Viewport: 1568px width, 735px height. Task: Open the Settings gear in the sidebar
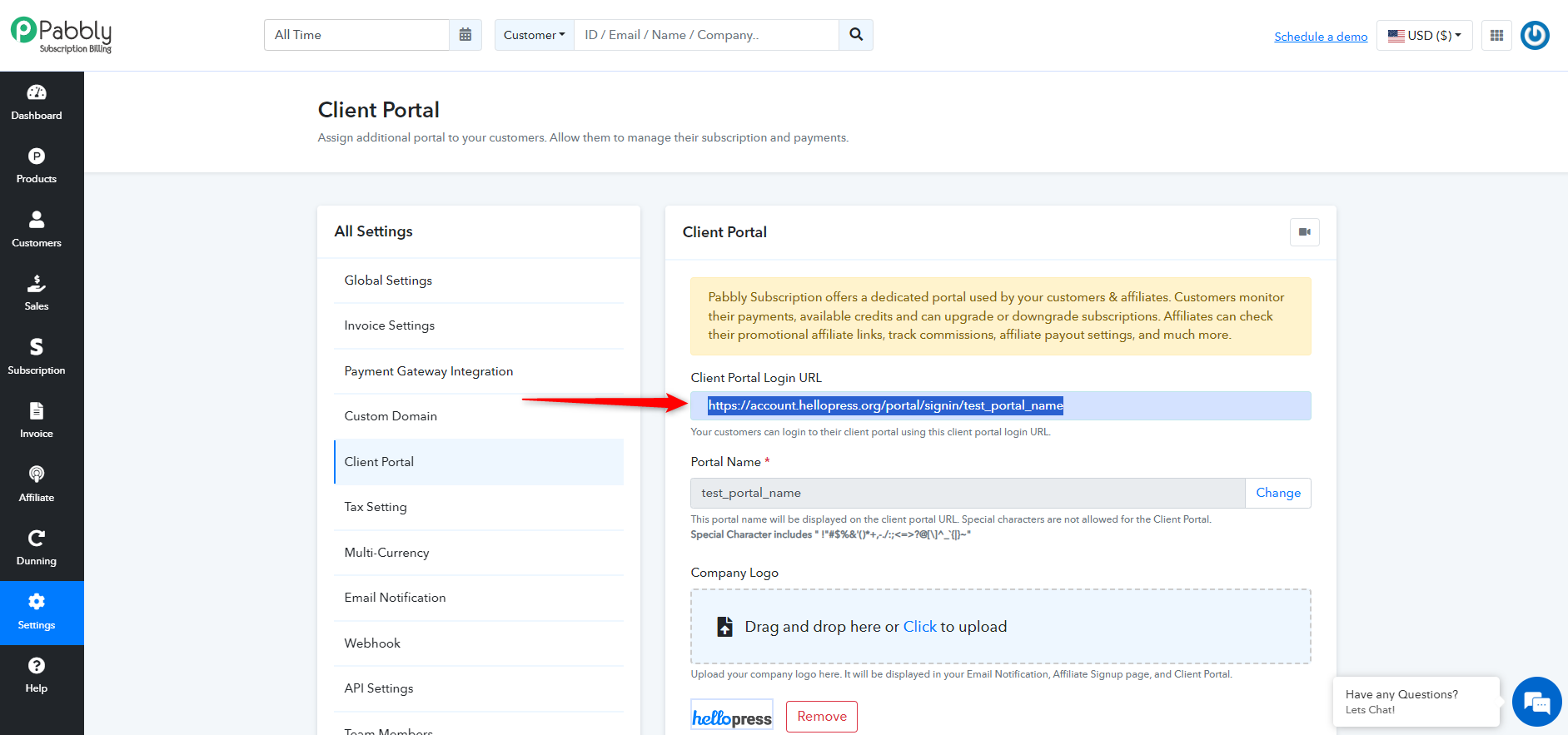tap(37, 602)
